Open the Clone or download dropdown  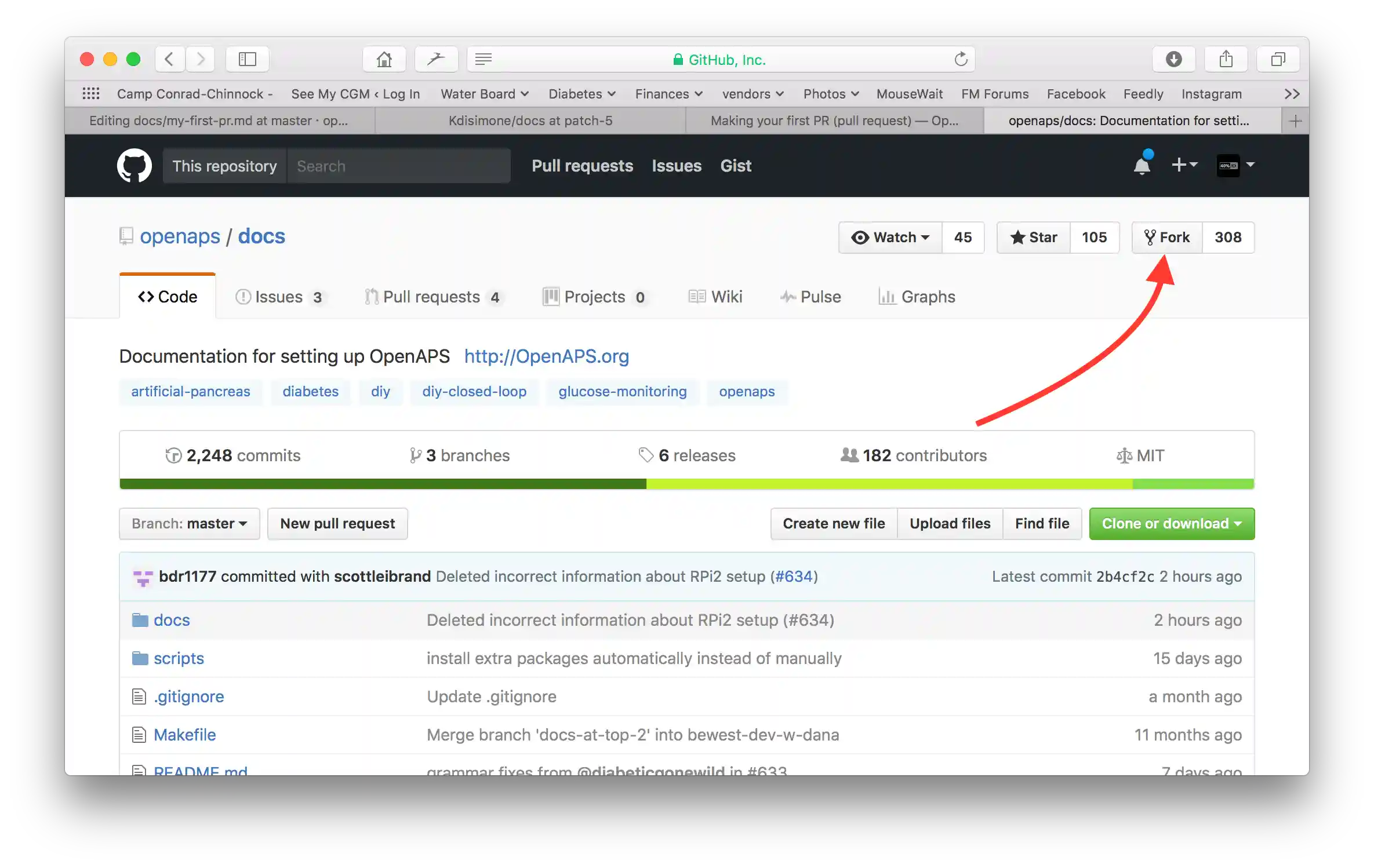point(1172,523)
